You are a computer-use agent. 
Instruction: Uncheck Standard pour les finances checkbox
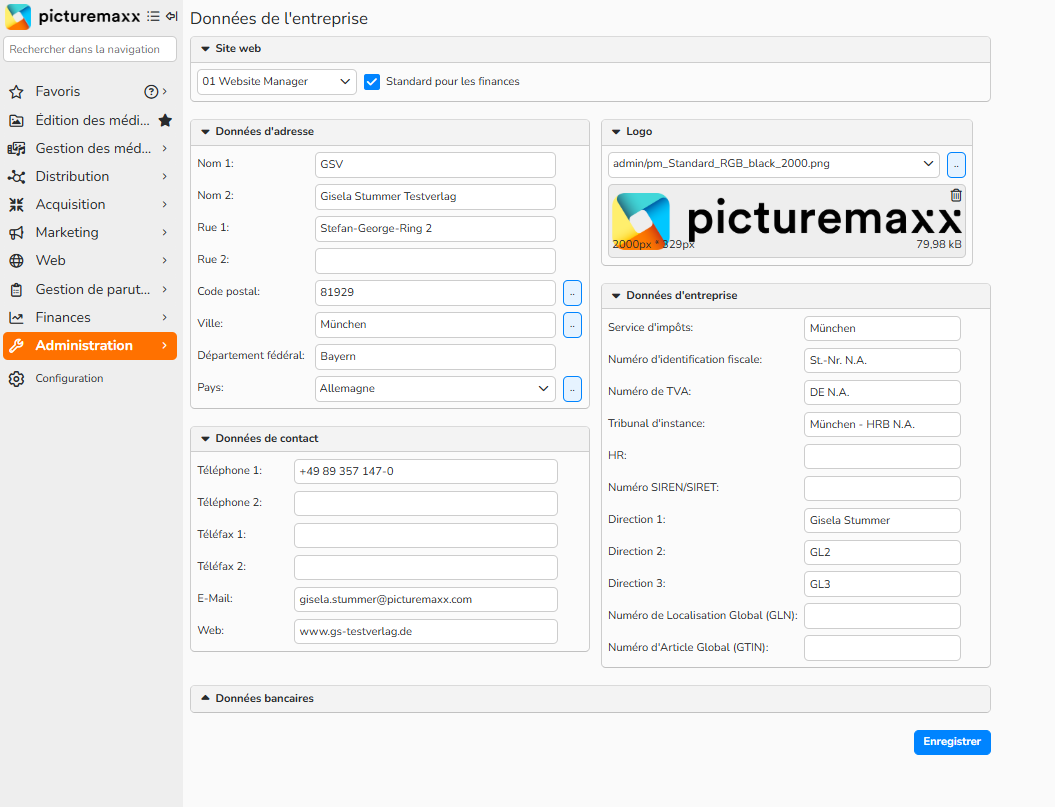pyautogui.click(x=372, y=82)
